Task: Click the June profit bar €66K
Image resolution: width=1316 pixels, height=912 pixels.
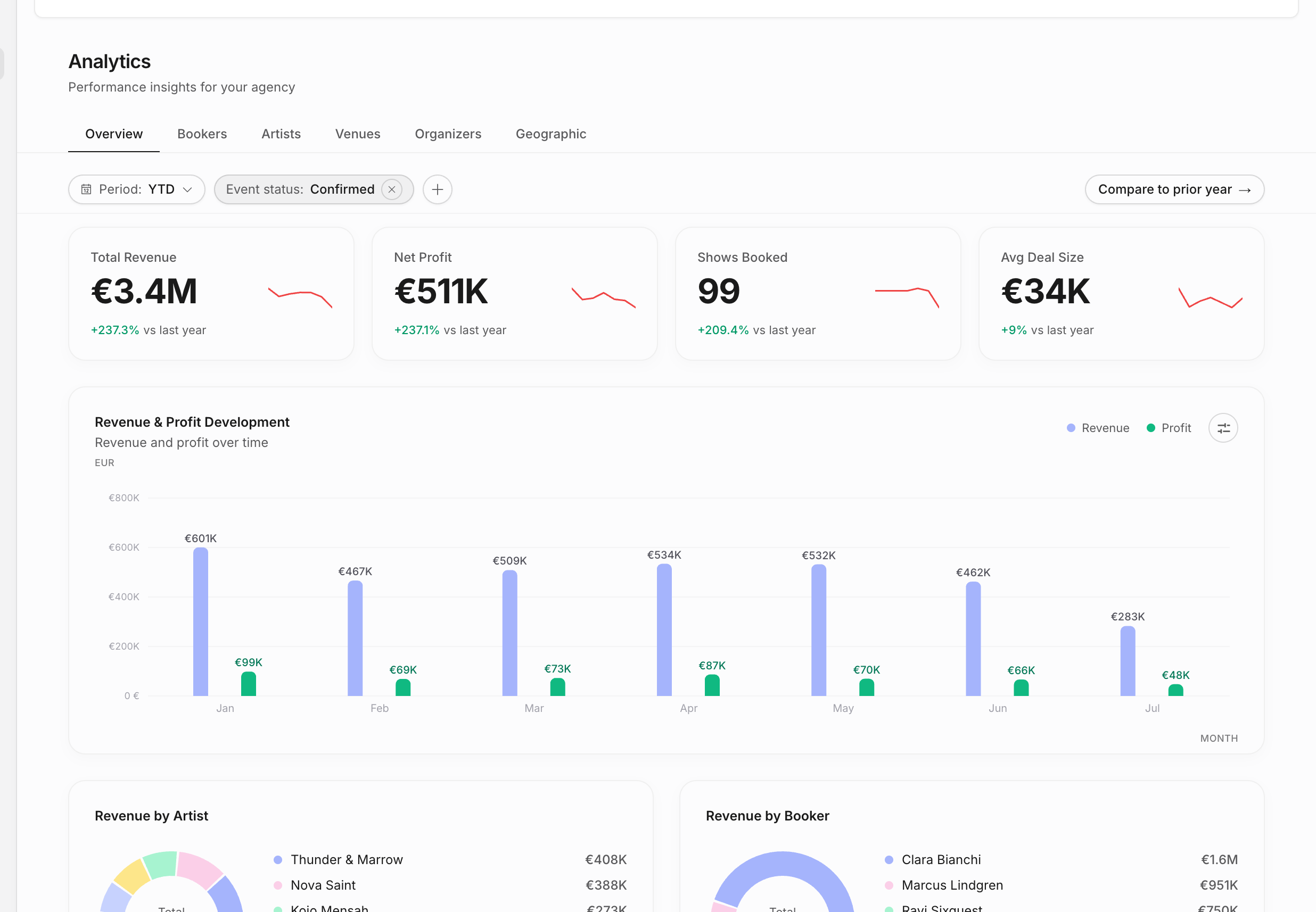Action: point(1022,688)
